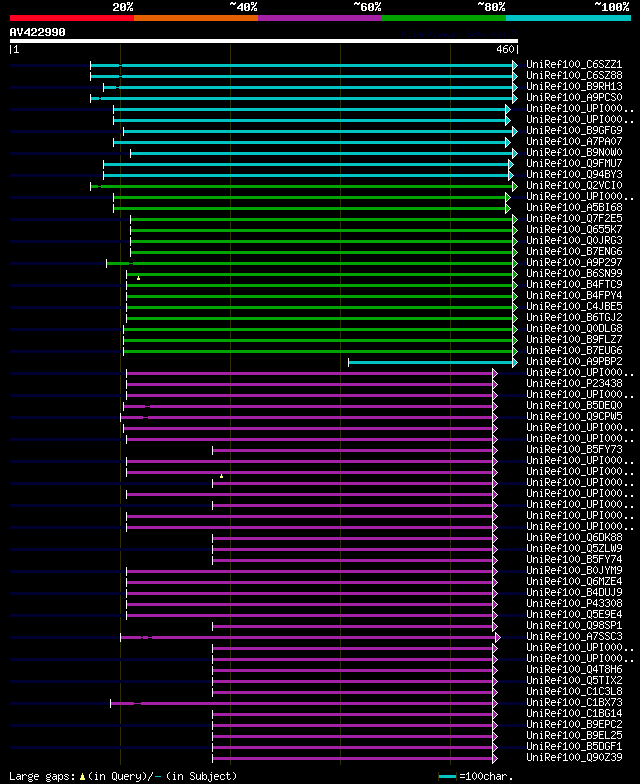Open hit UniRef100_A7PA07
Viewport: 640px width, 784px height.
[574, 142]
